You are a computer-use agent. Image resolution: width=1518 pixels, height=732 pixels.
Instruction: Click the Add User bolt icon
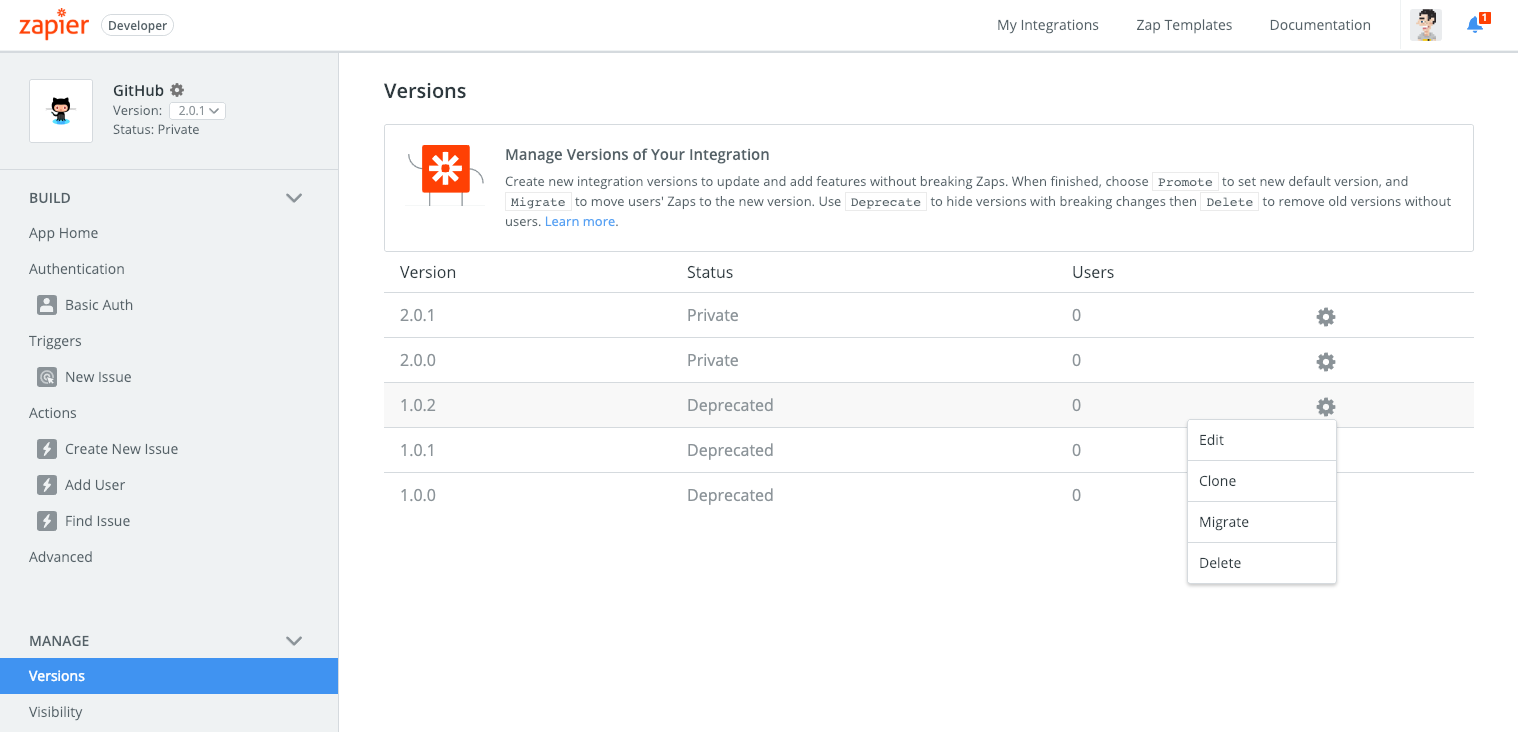[x=47, y=485]
